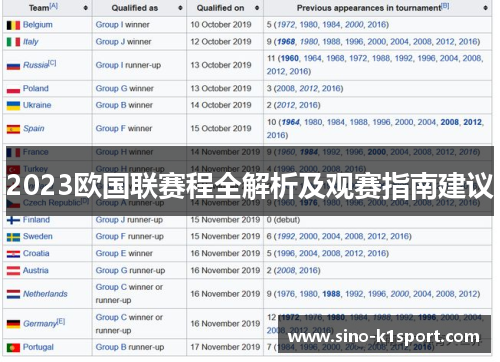Viewport: 500px width, 362px height.
Task: Open the Italy team link
Action: click(31, 42)
